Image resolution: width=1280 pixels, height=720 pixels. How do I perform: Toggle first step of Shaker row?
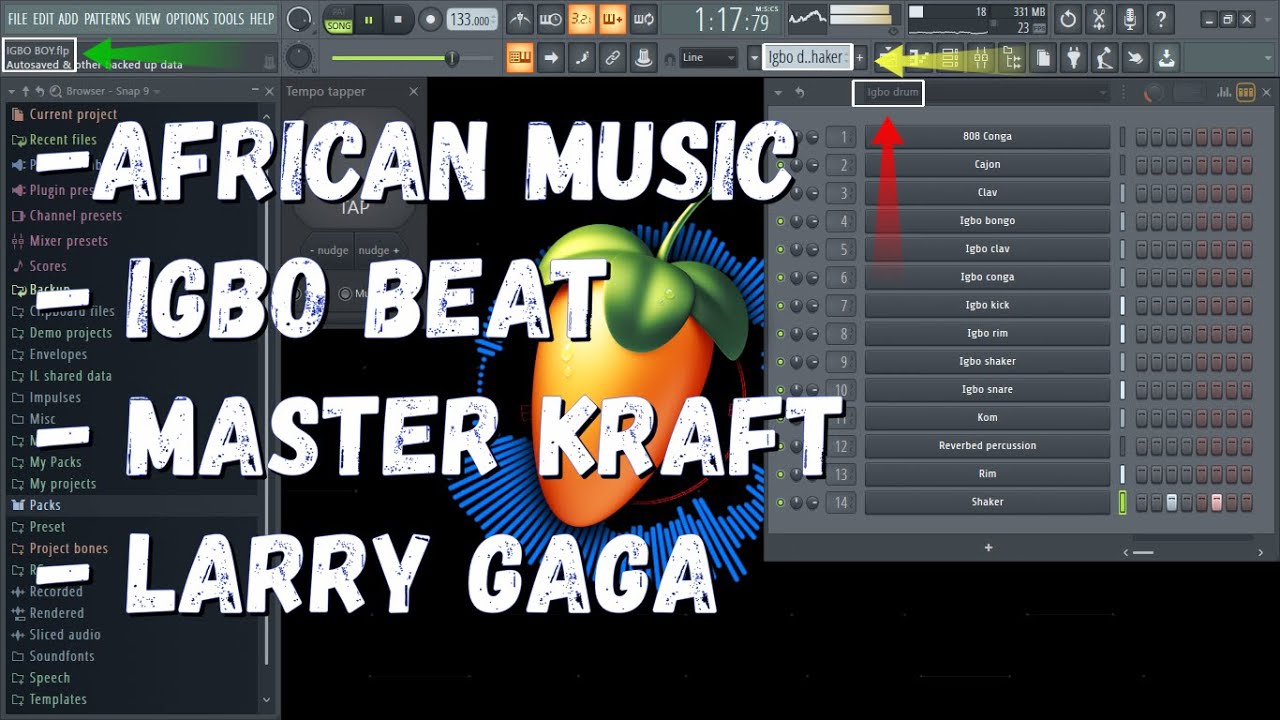1141,502
